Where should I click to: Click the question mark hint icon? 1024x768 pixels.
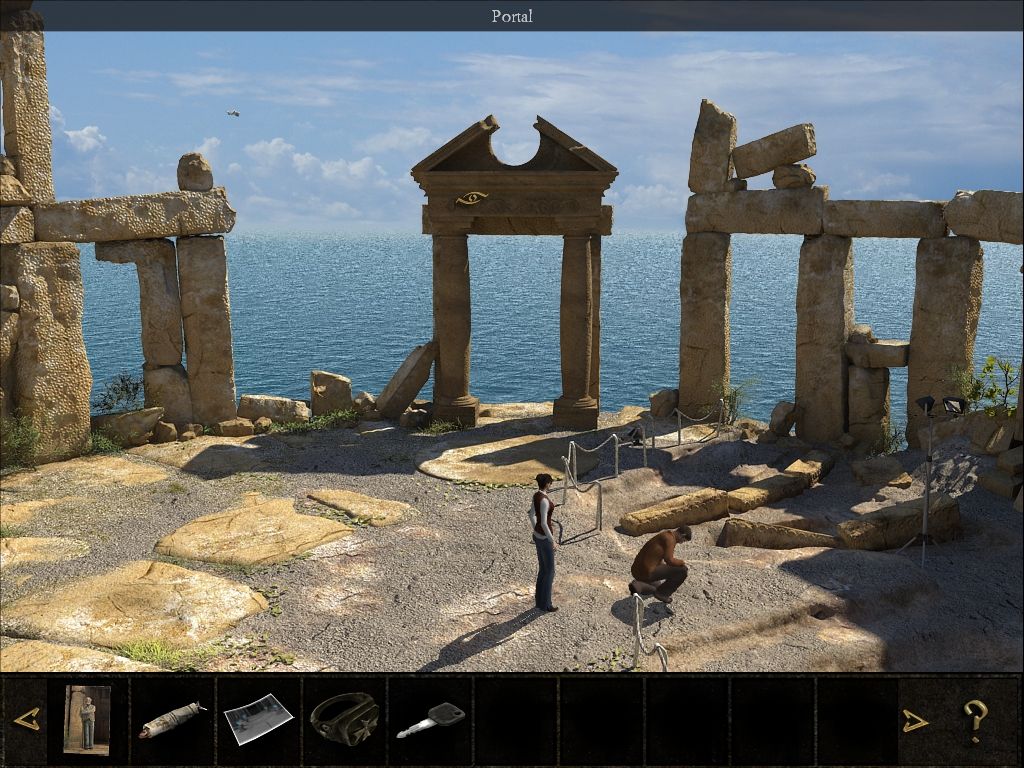click(974, 720)
